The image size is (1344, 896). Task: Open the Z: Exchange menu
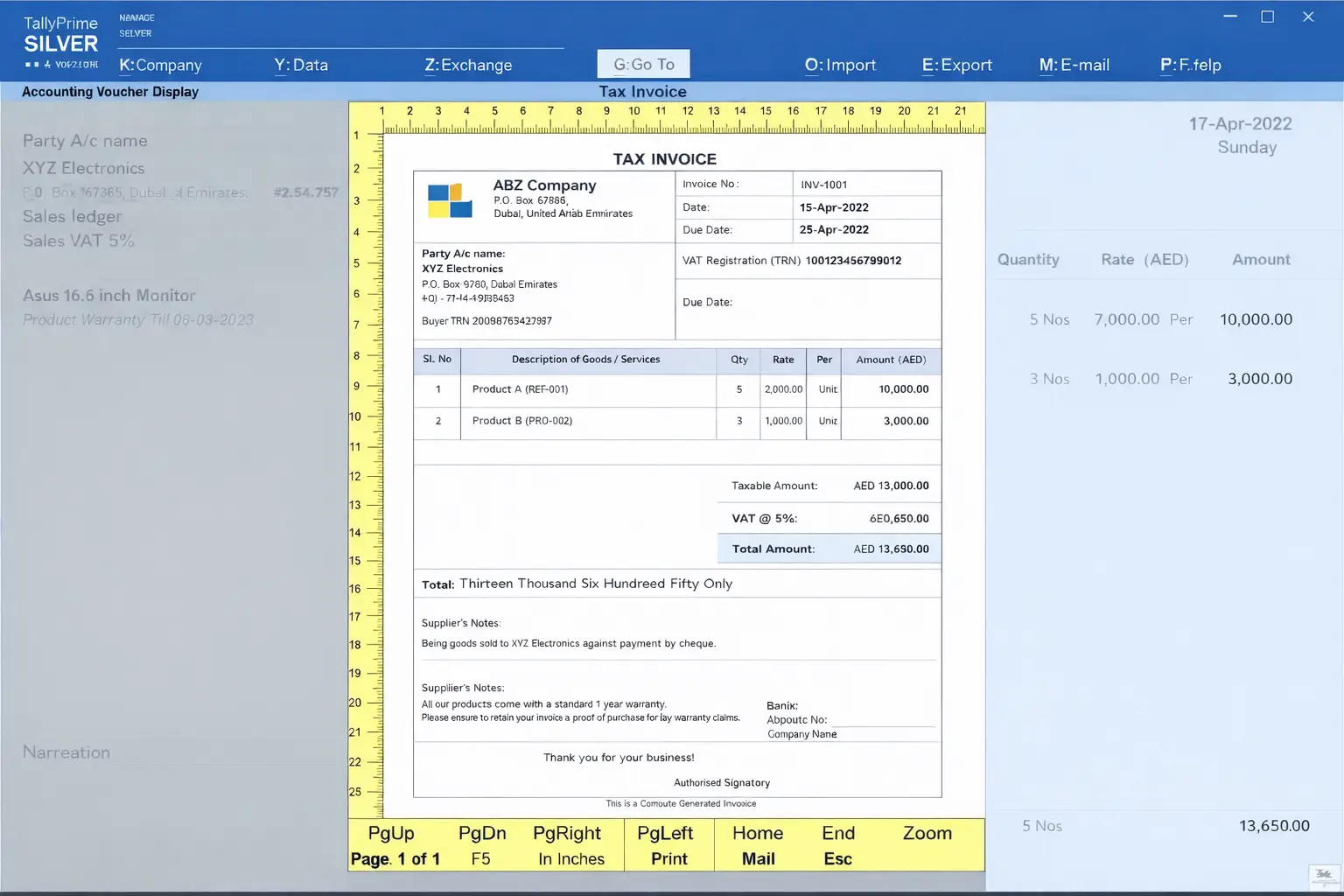coord(468,65)
